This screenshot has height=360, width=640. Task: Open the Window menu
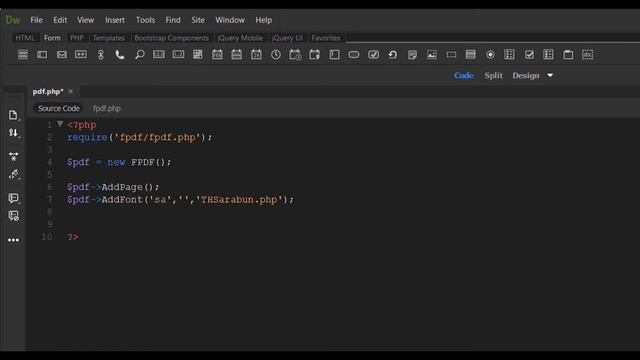point(230,20)
